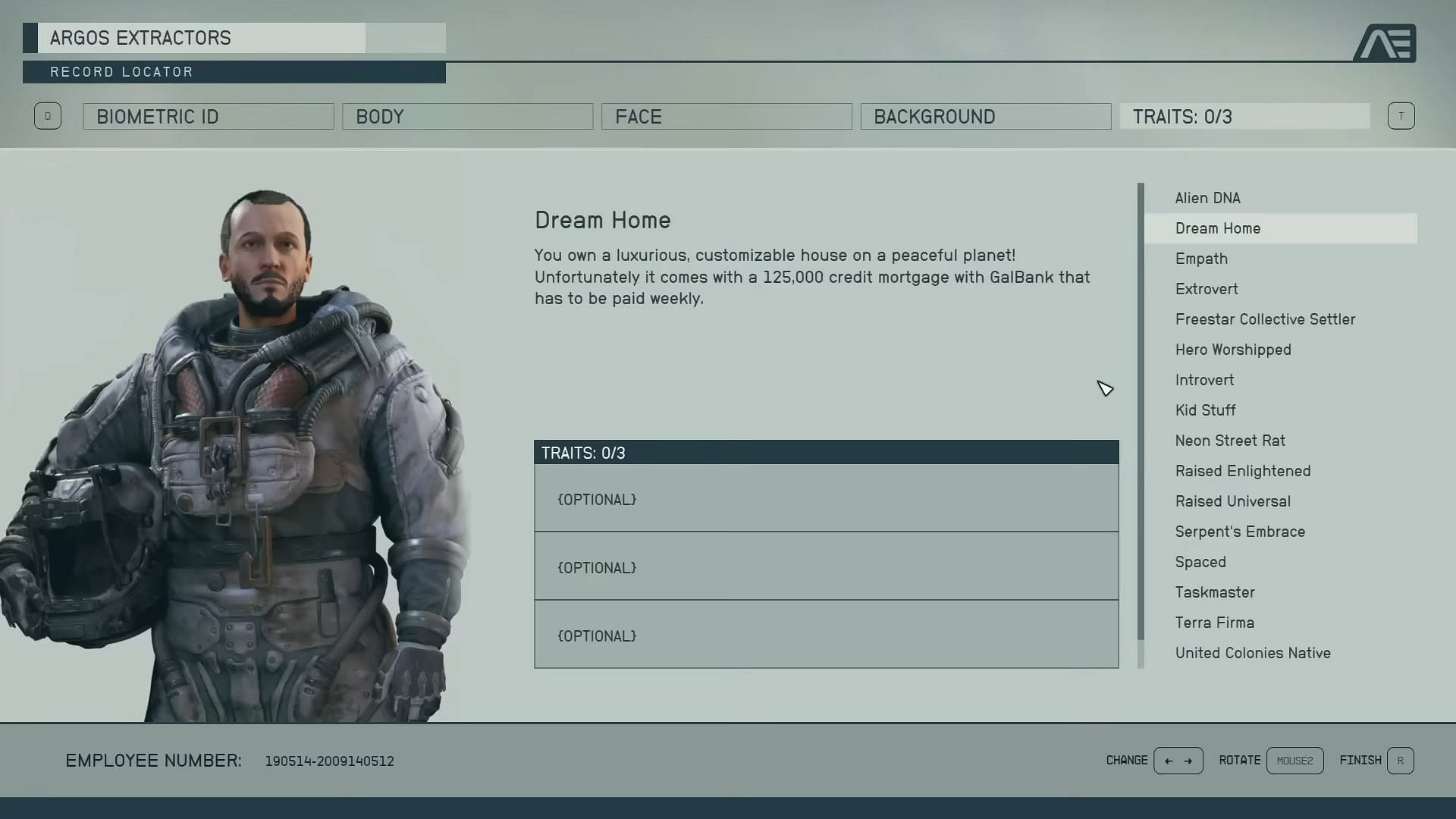Select United Colonies Native trait
This screenshot has height=819, width=1456.
tap(1253, 652)
